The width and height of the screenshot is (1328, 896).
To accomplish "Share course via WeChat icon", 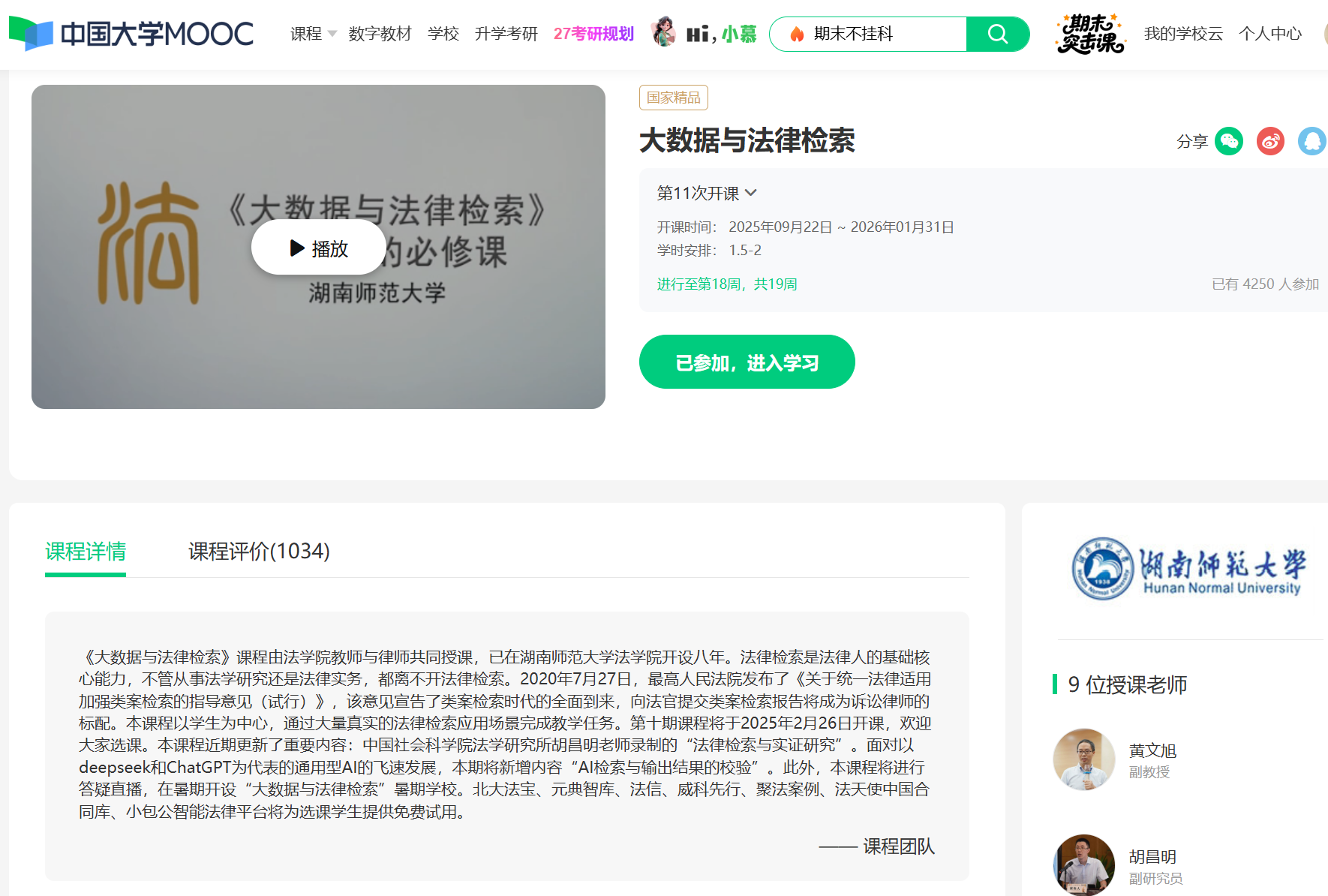I will click(1228, 141).
